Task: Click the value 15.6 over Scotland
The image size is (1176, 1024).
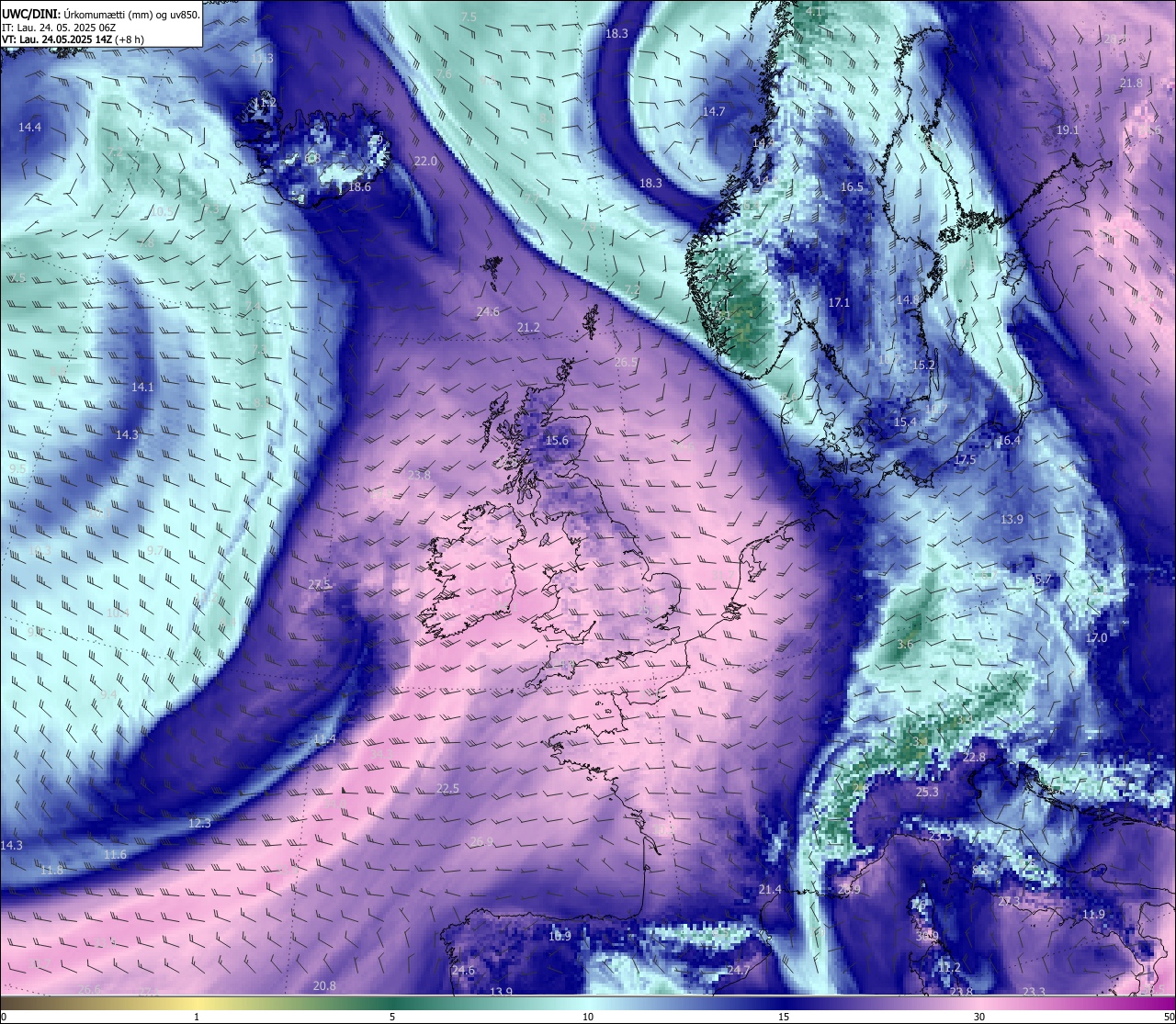Action: [557, 440]
